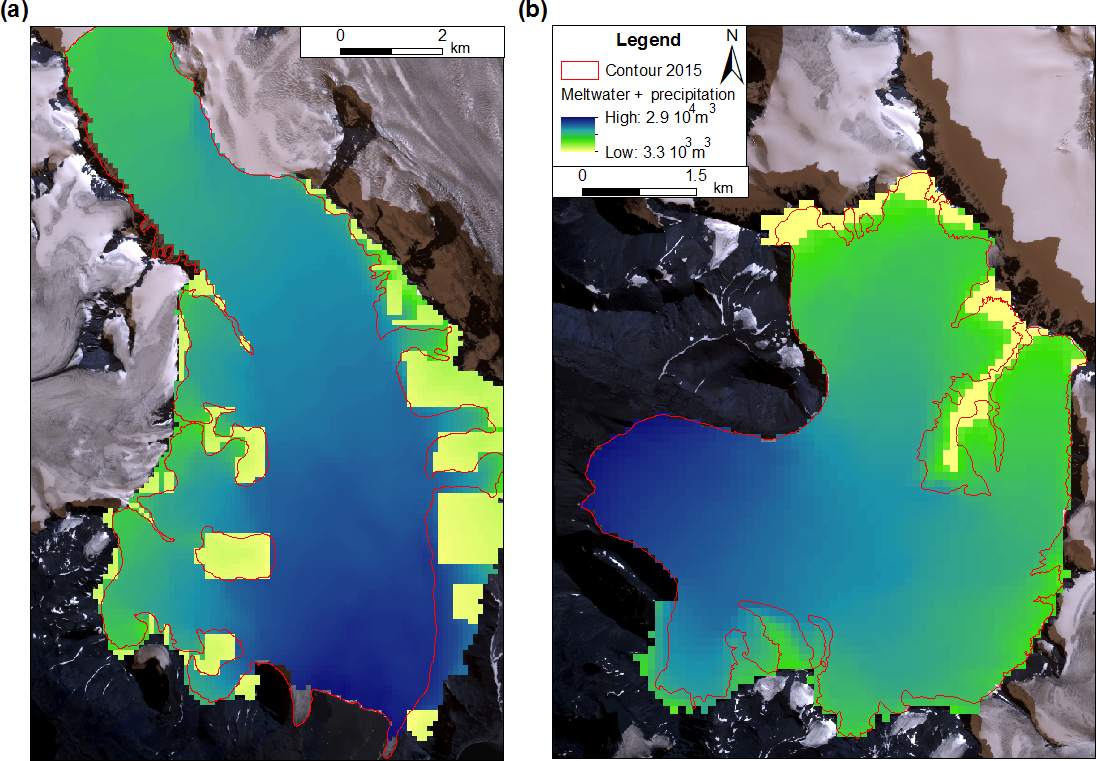Click the 0 label on panel (b) scale
The height and width of the screenshot is (761, 1096).
click(x=582, y=175)
